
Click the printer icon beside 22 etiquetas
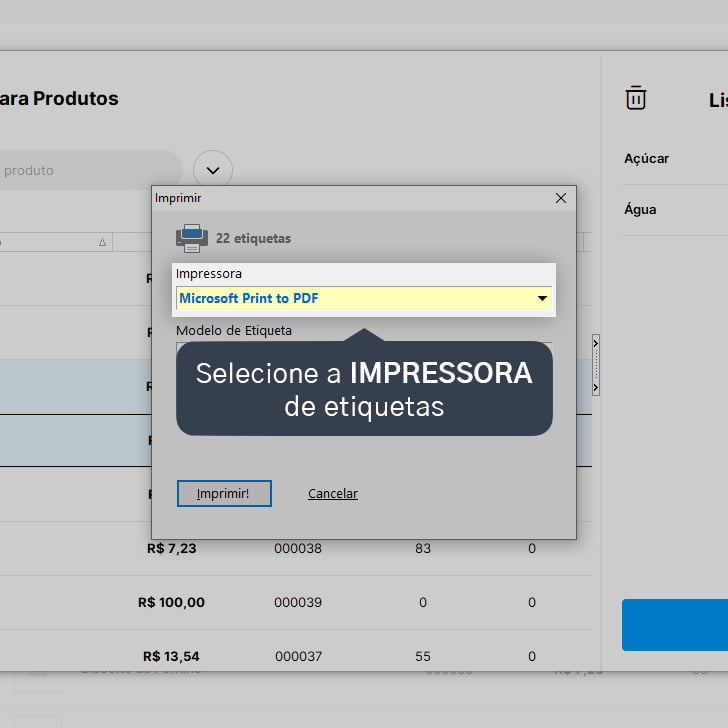(x=191, y=238)
